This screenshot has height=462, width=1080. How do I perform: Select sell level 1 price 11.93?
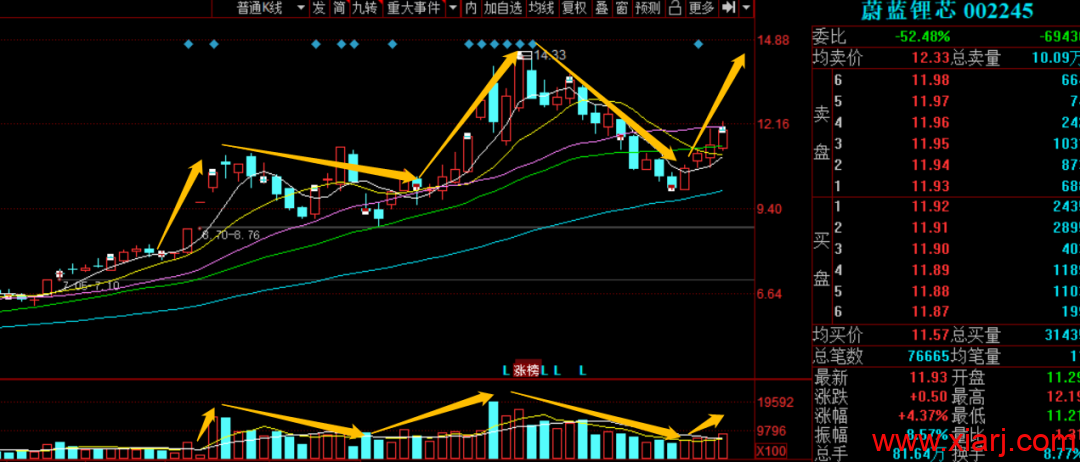pyautogui.click(x=930, y=186)
